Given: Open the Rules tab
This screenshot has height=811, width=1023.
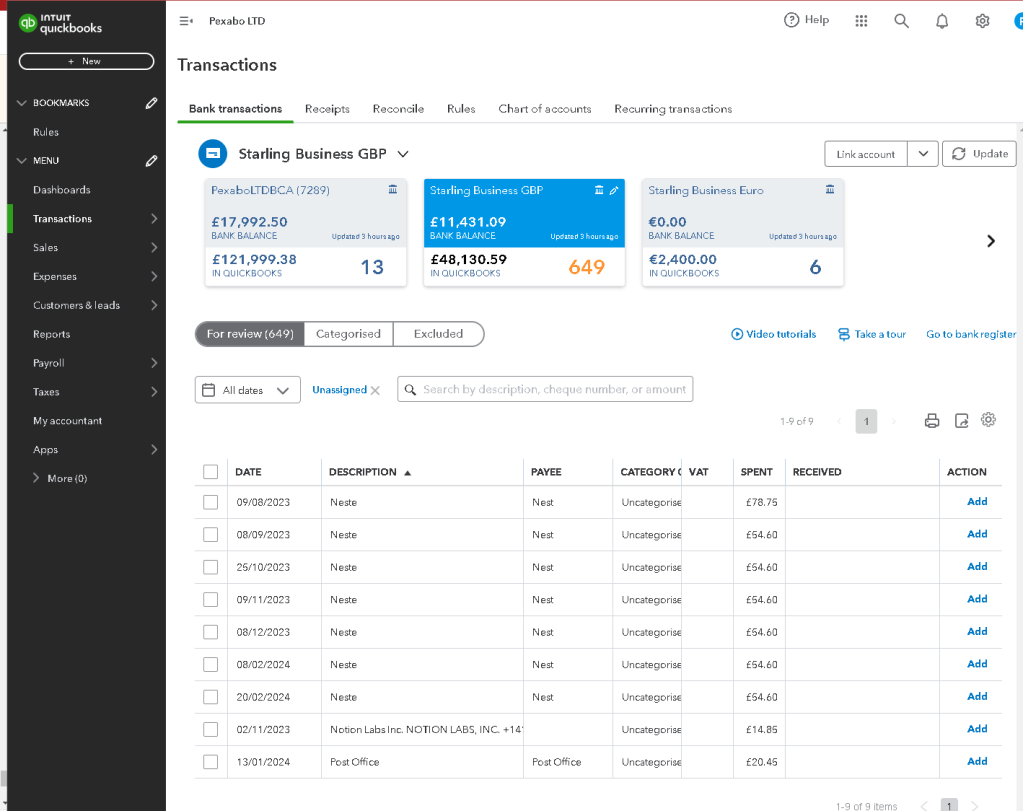Looking at the screenshot, I should 461,109.
